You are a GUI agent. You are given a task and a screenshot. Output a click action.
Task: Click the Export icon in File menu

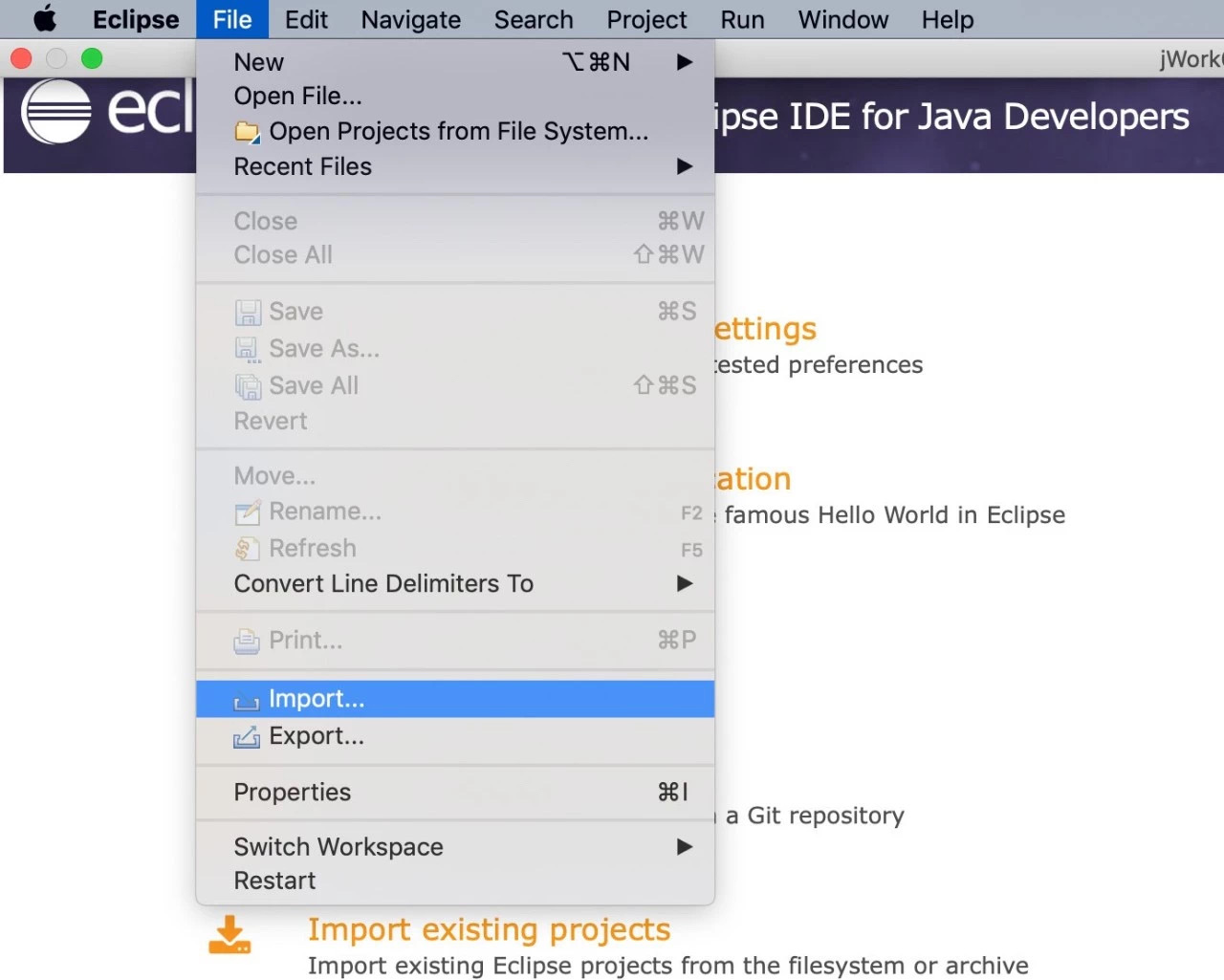point(247,737)
